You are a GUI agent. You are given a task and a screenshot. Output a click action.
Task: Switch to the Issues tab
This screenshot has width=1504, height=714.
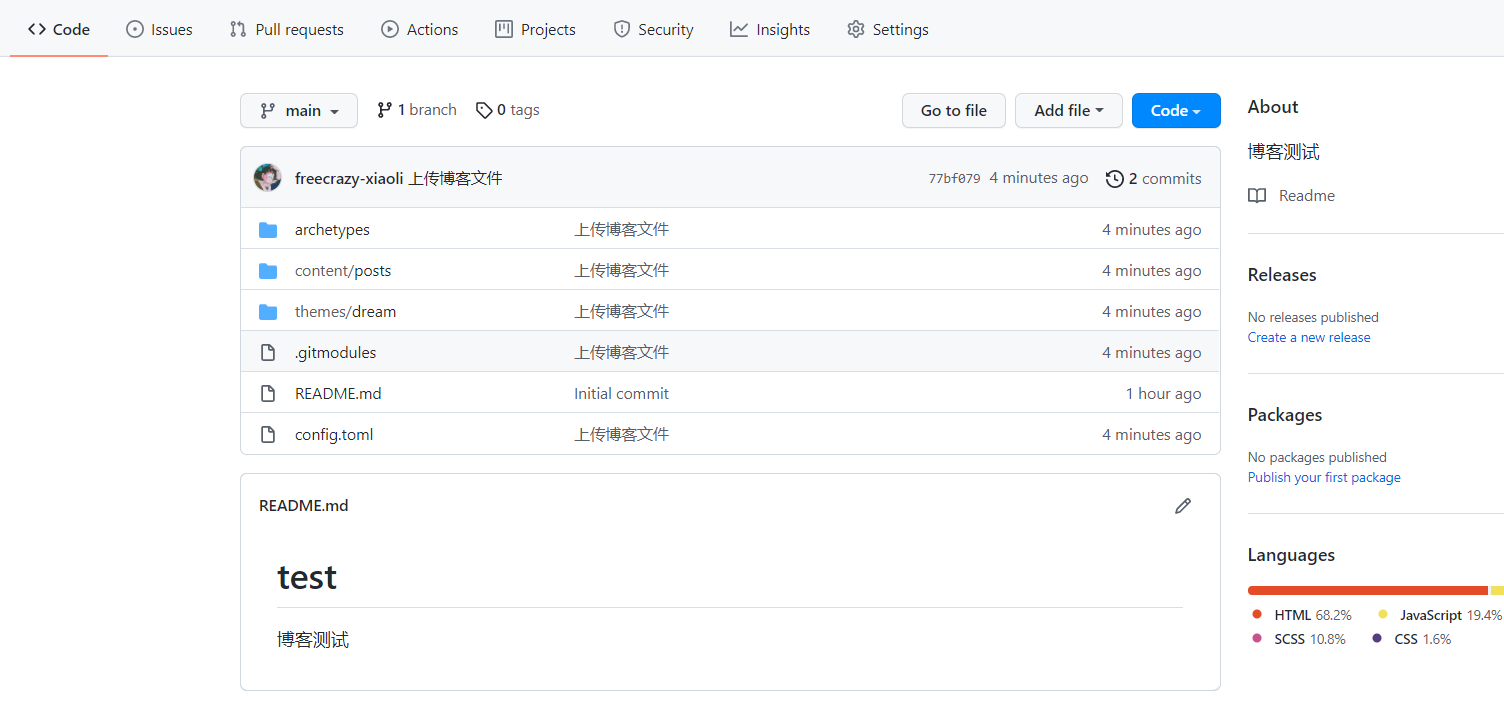click(x=159, y=30)
